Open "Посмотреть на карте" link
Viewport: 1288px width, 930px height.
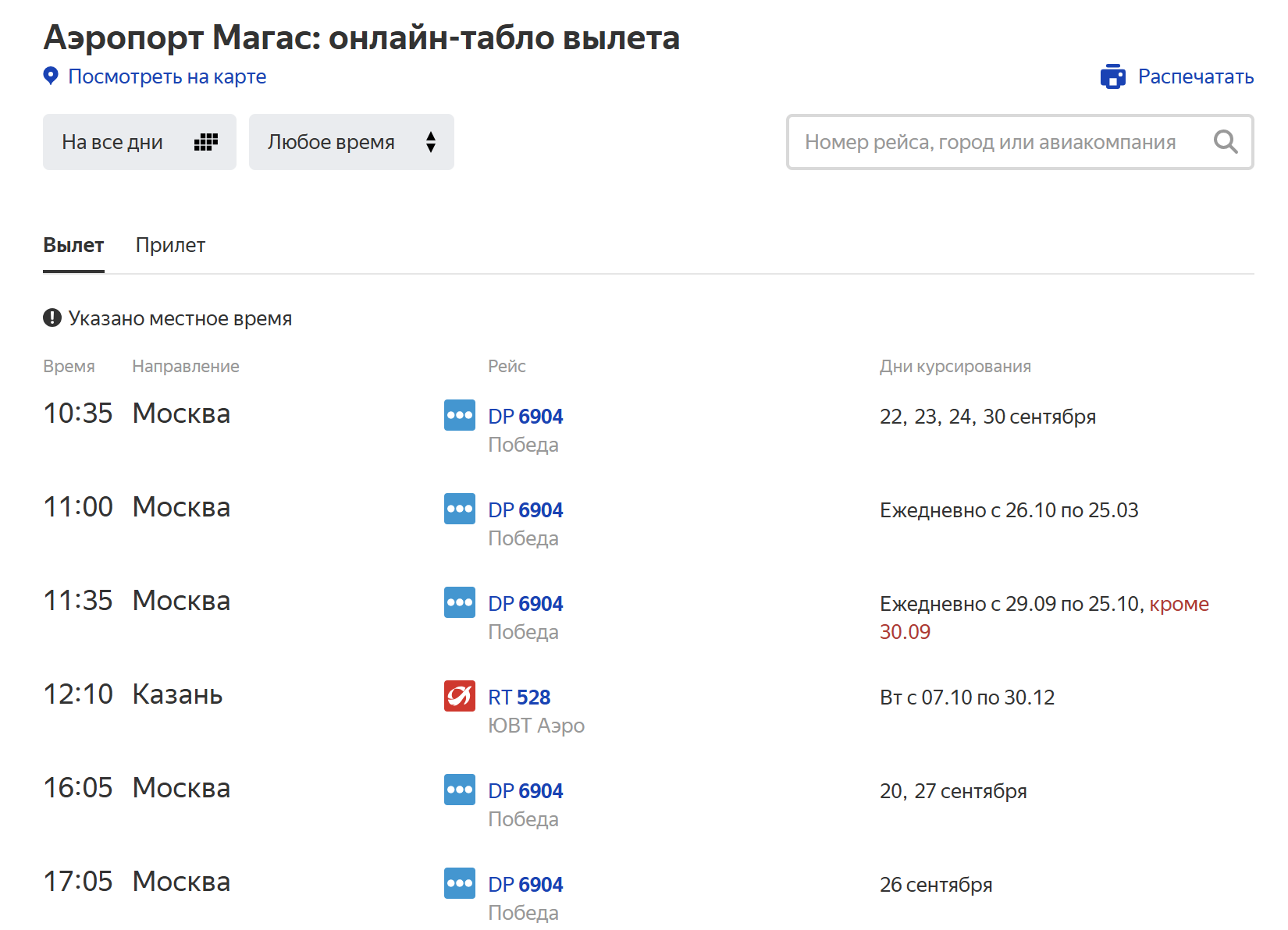(x=167, y=76)
